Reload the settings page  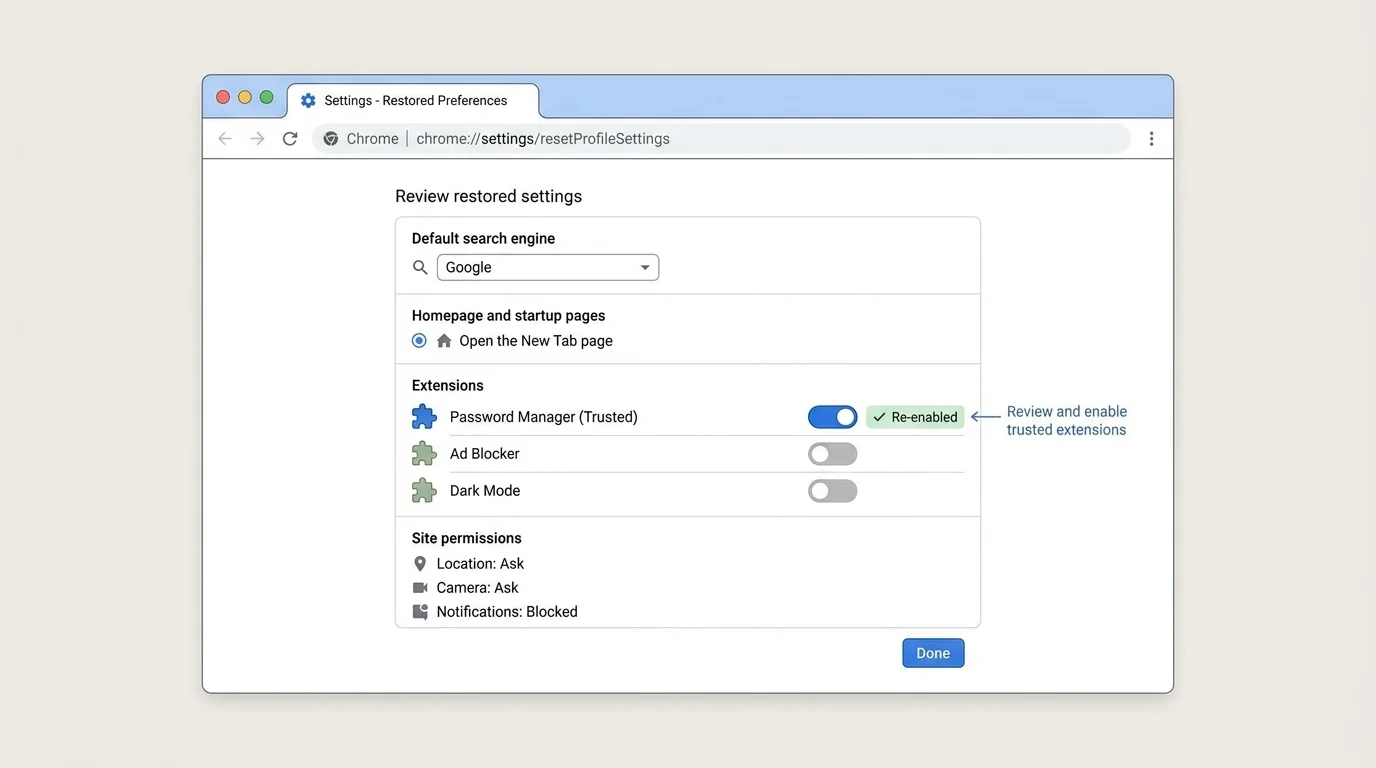coord(290,139)
